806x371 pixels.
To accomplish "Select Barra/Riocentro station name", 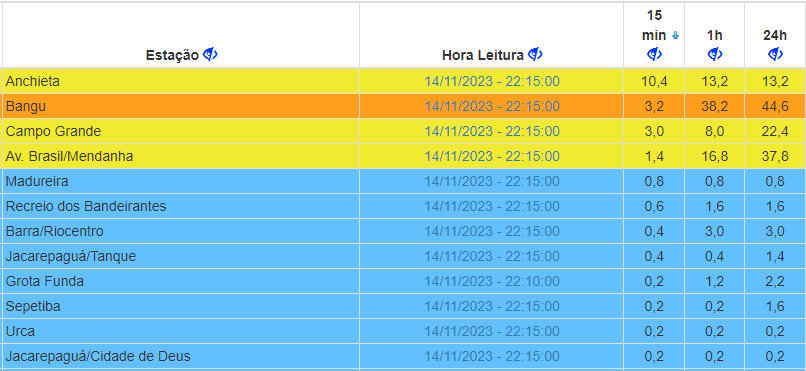I will click(x=54, y=232).
